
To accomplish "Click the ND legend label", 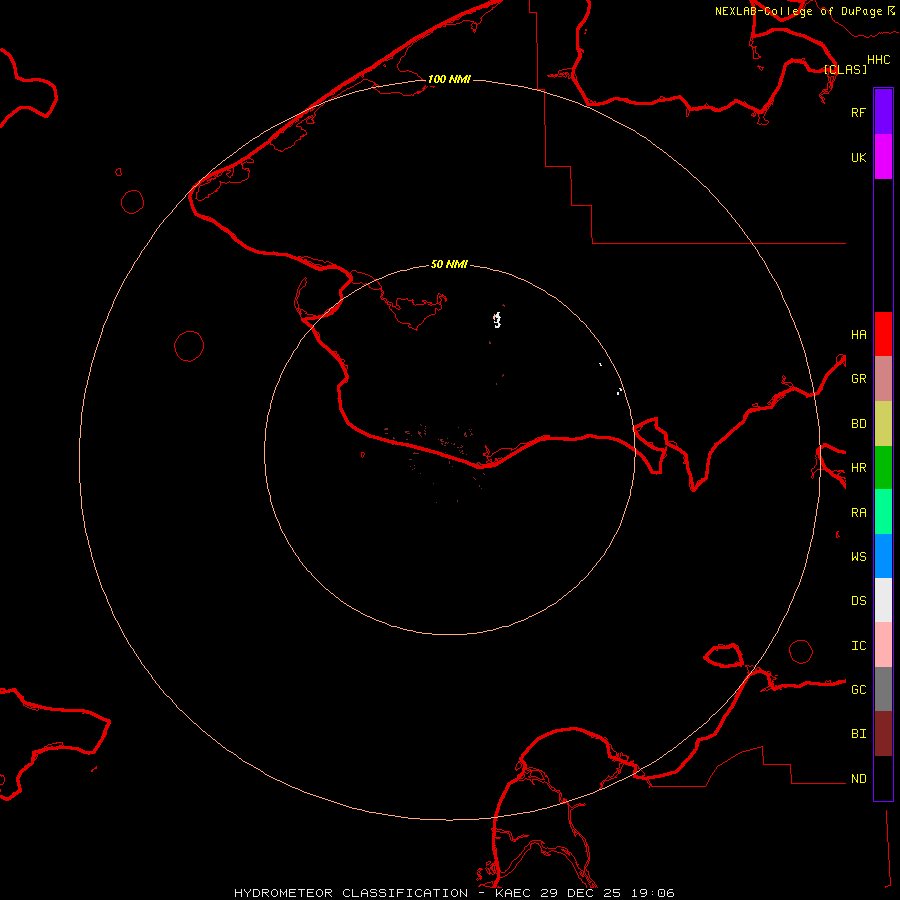I will point(858,779).
